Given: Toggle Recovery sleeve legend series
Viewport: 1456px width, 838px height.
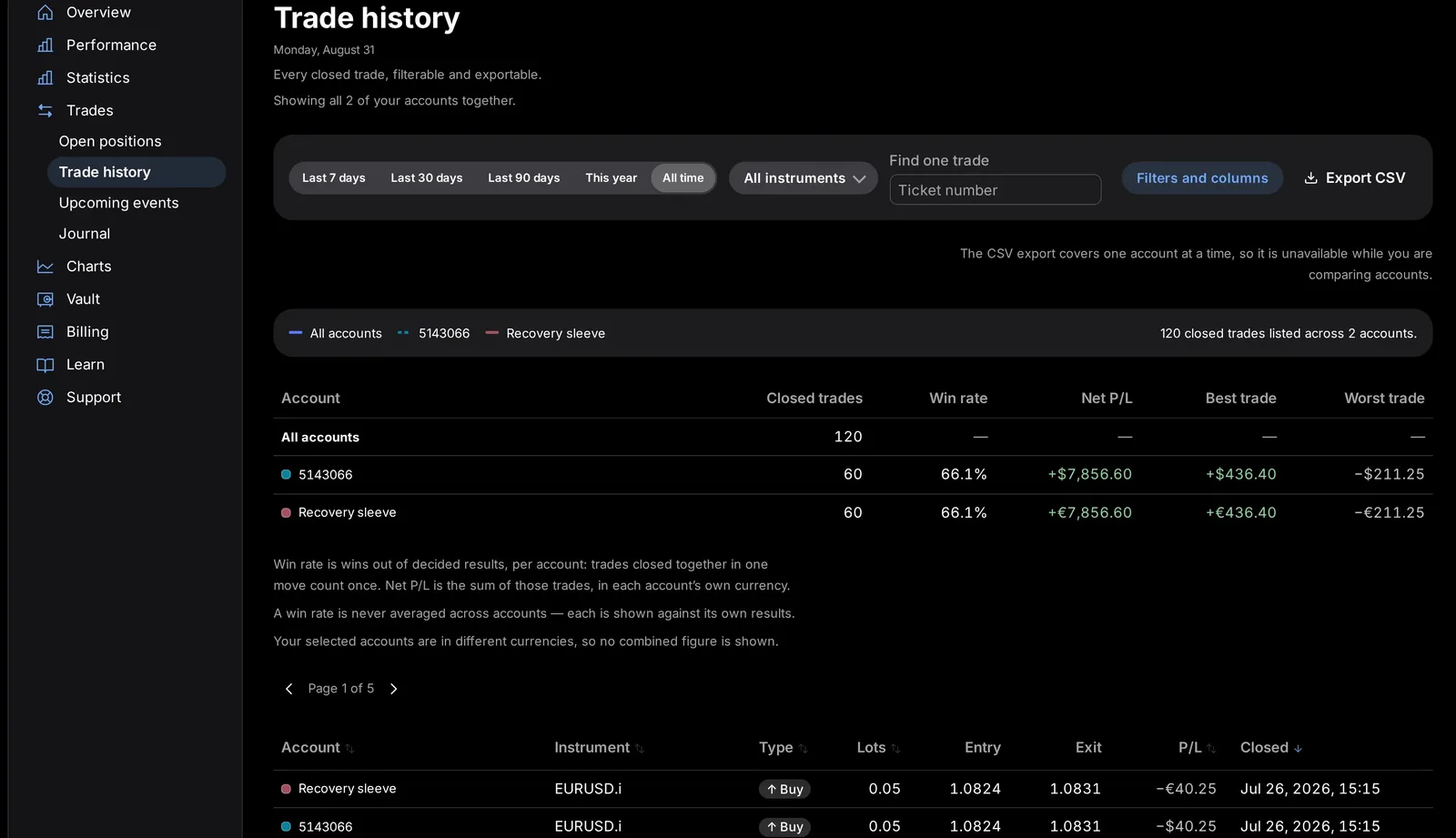Looking at the screenshot, I should 545,334.
